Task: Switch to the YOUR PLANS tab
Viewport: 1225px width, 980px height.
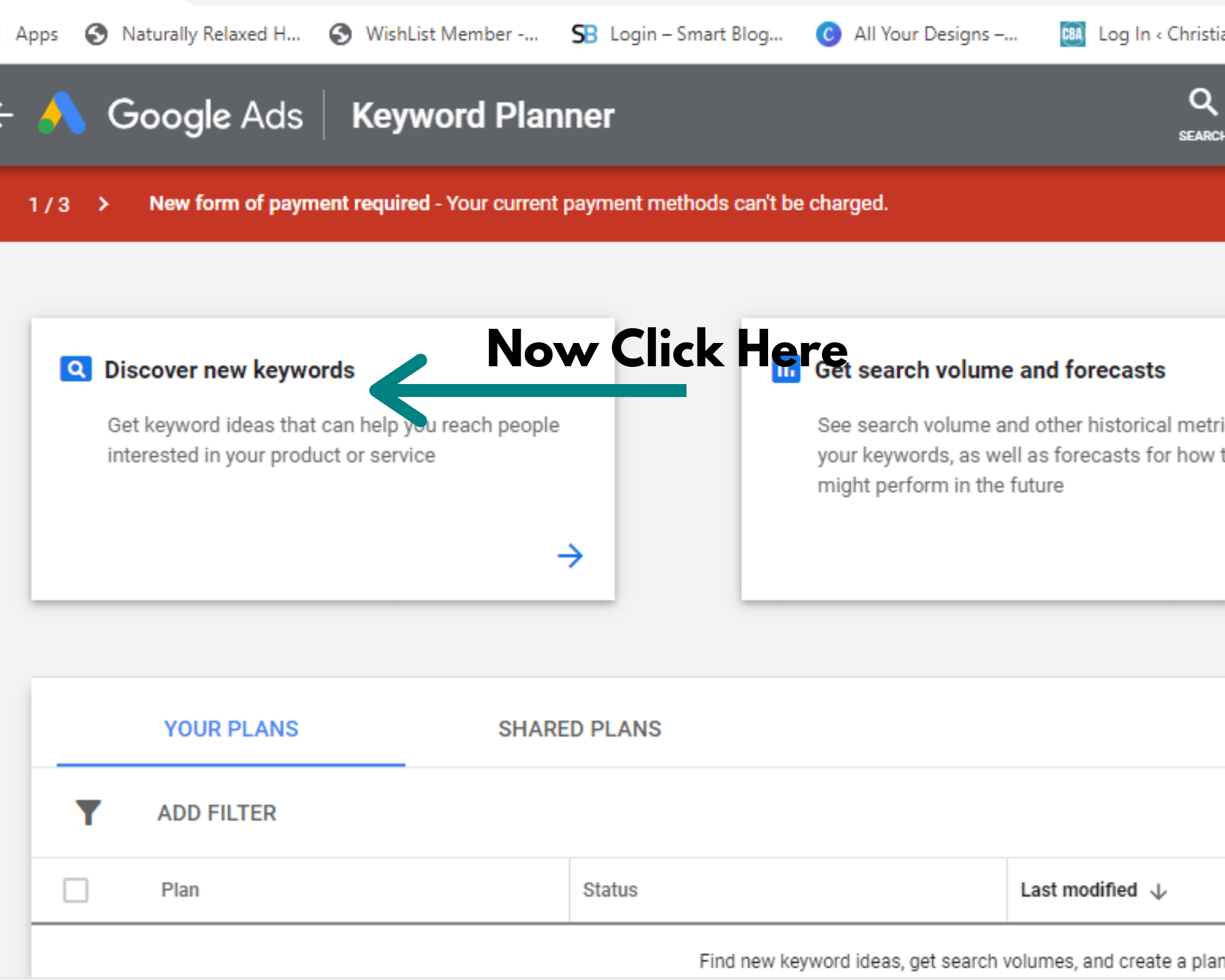Action: pyautogui.click(x=231, y=729)
